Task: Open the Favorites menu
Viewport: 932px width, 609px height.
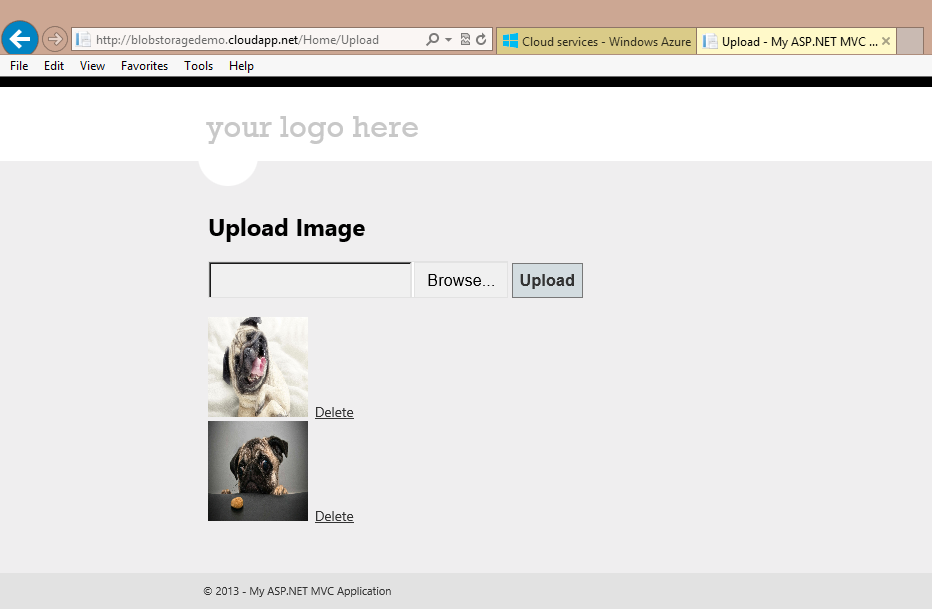Action: 144,66
